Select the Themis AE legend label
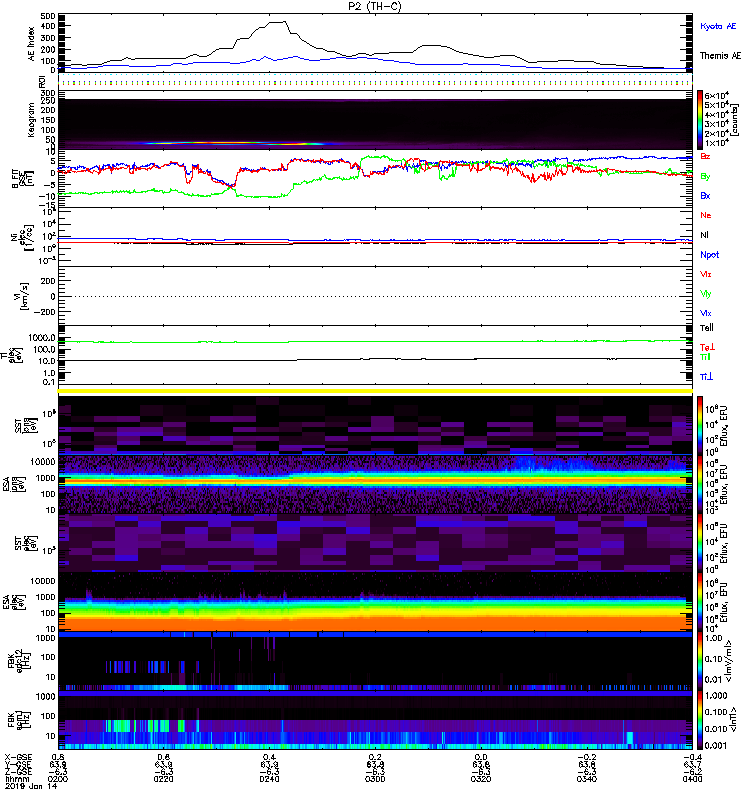Screen dimensions: 750x800 tap(720, 56)
